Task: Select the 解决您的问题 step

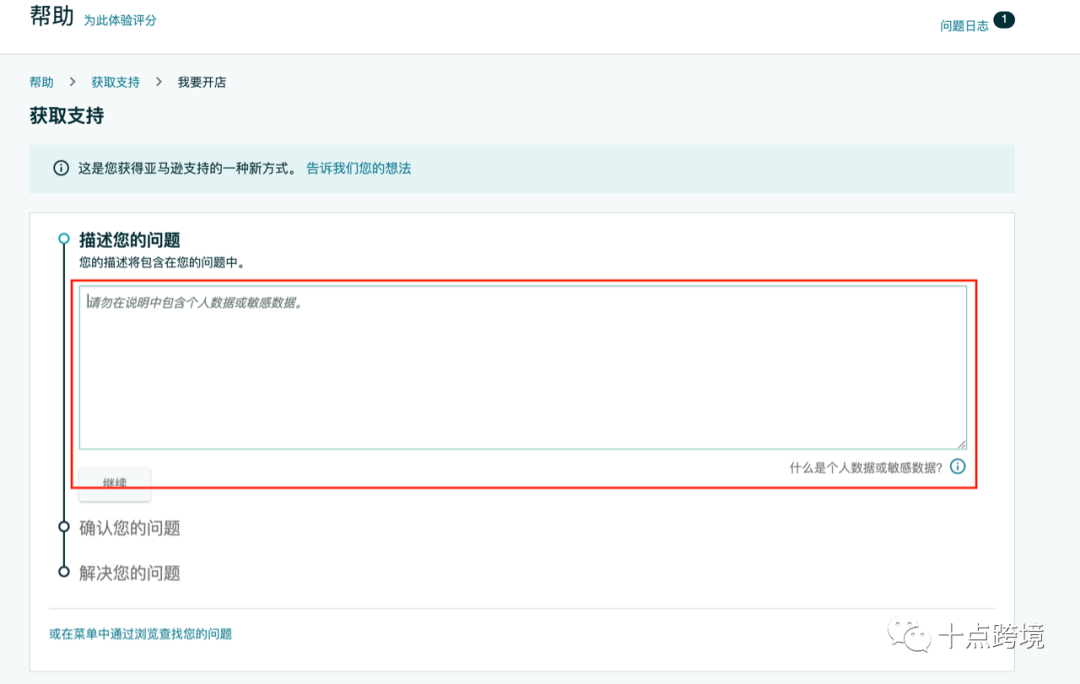Action: (x=129, y=572)
